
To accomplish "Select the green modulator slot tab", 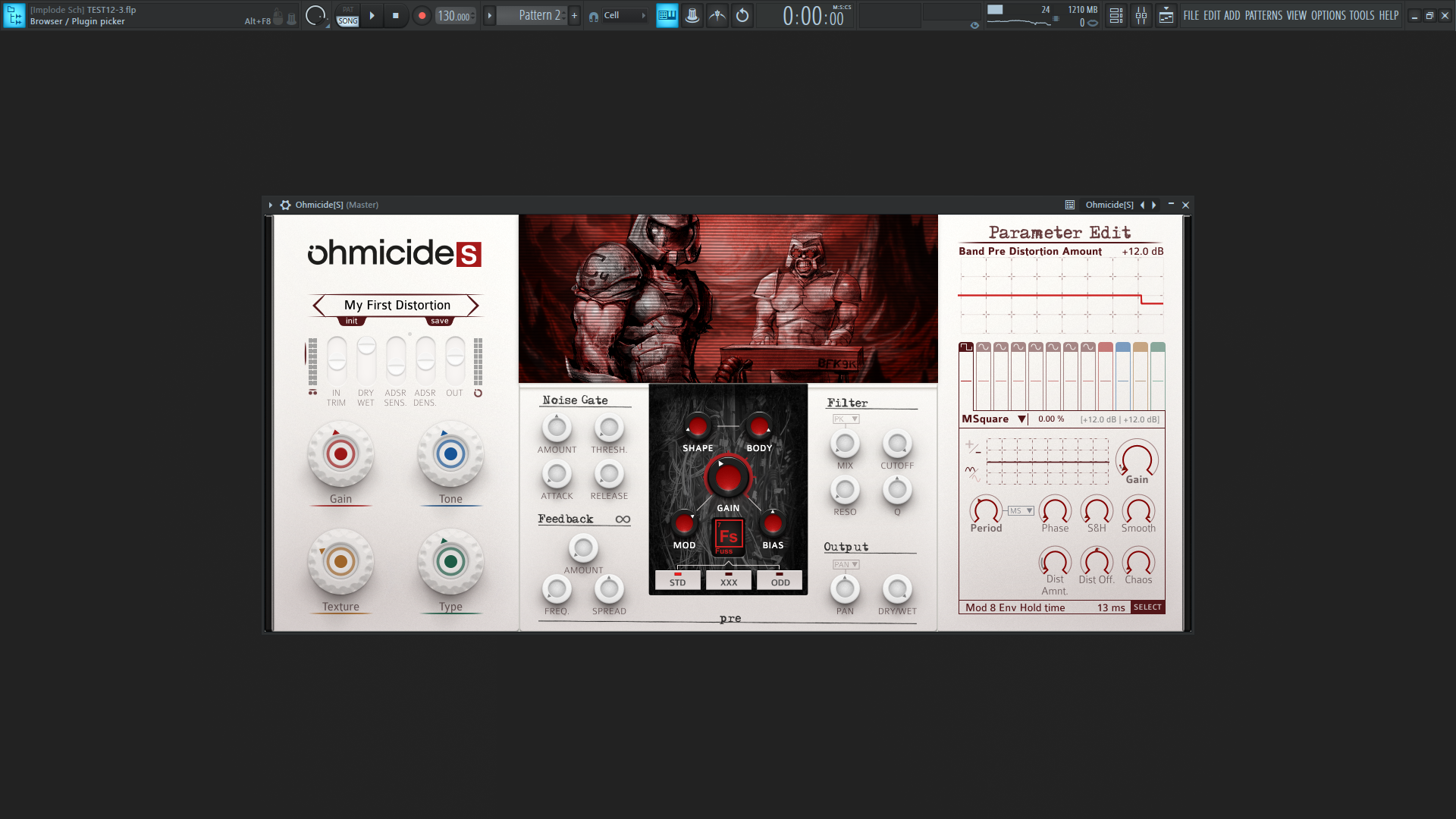I will (x=1158, y=347).
